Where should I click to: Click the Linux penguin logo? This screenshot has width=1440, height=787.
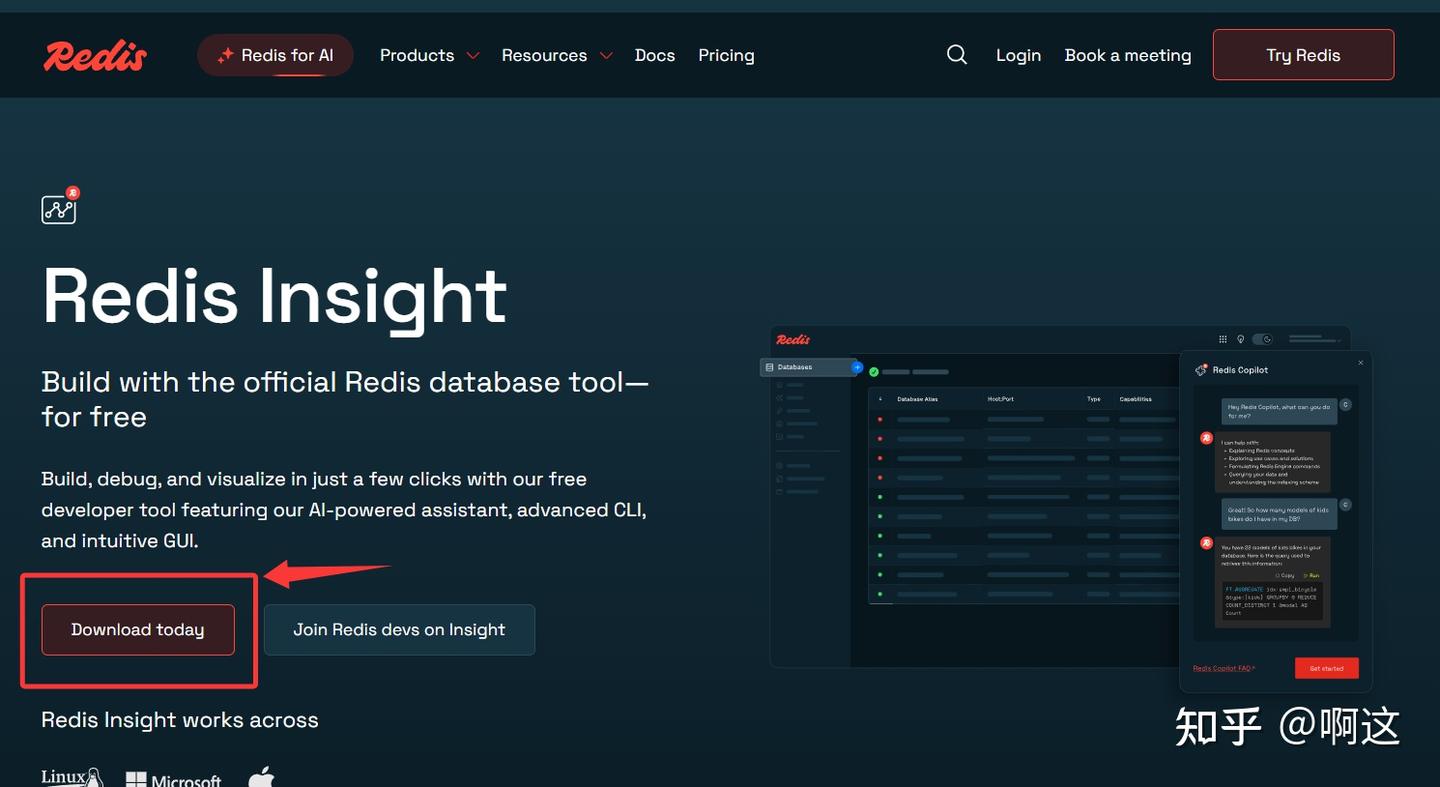pos(72,778)
